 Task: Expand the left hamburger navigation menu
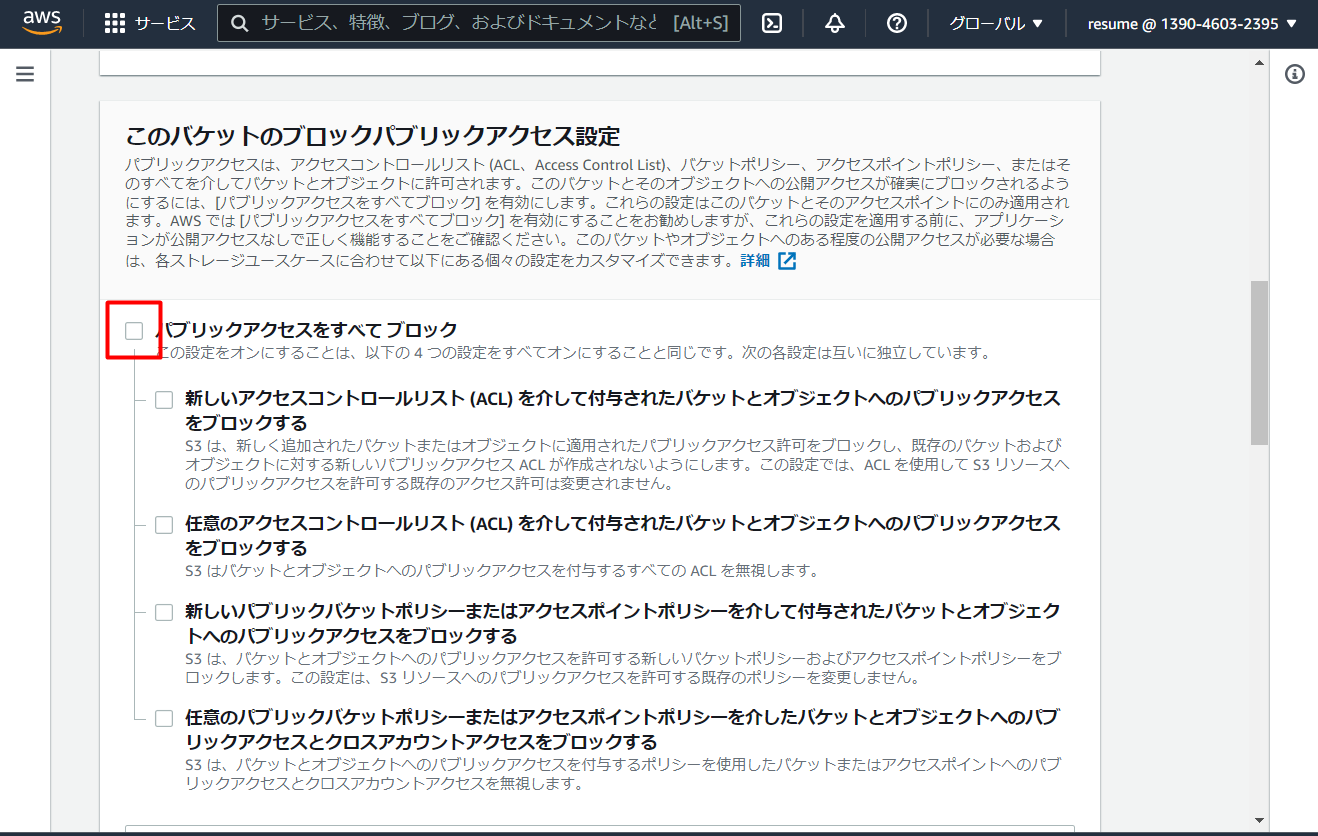[x=25, y=74]
